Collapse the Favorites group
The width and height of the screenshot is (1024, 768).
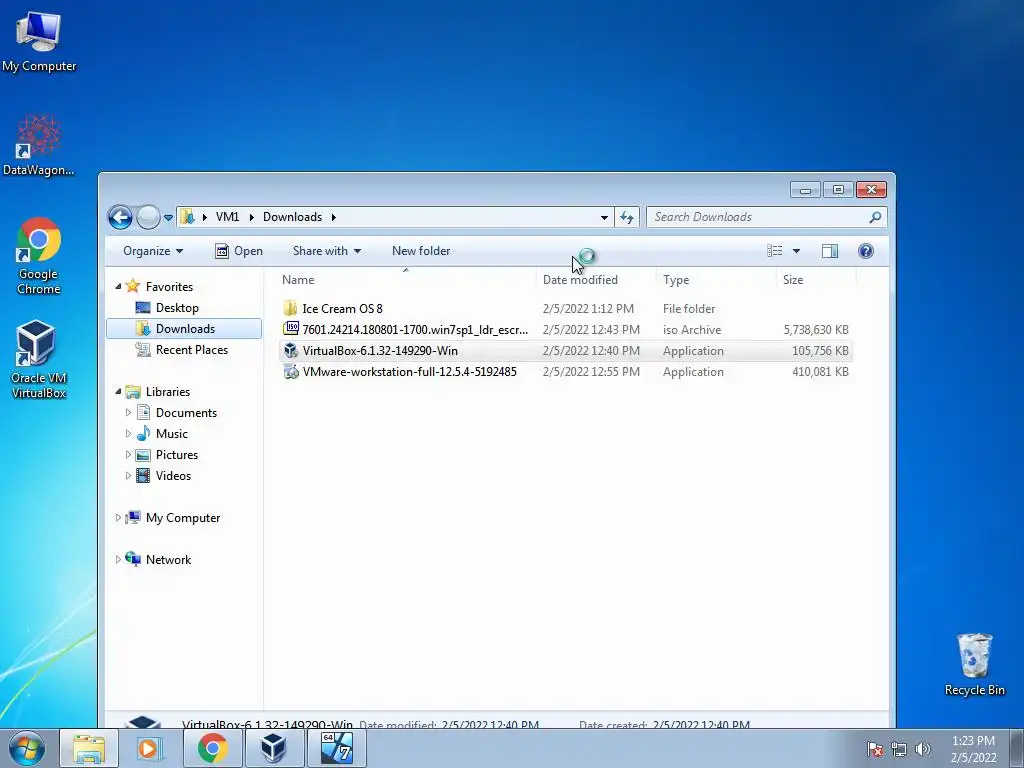click(118, 287)
